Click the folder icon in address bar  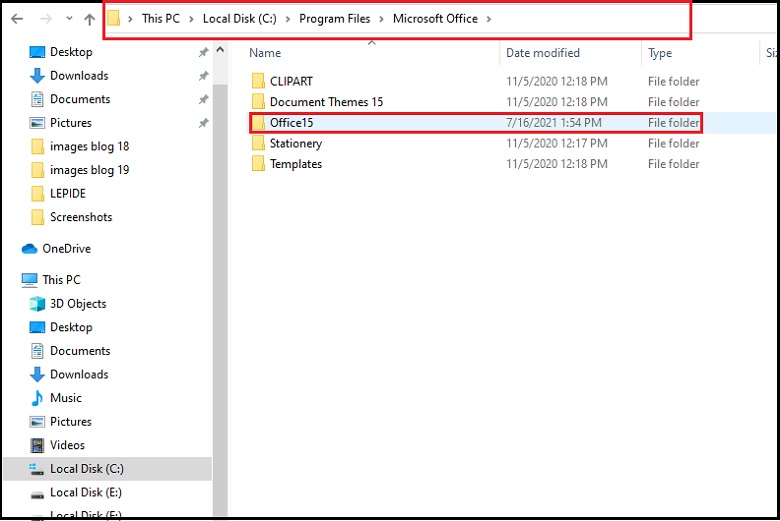tap(114, 19)
